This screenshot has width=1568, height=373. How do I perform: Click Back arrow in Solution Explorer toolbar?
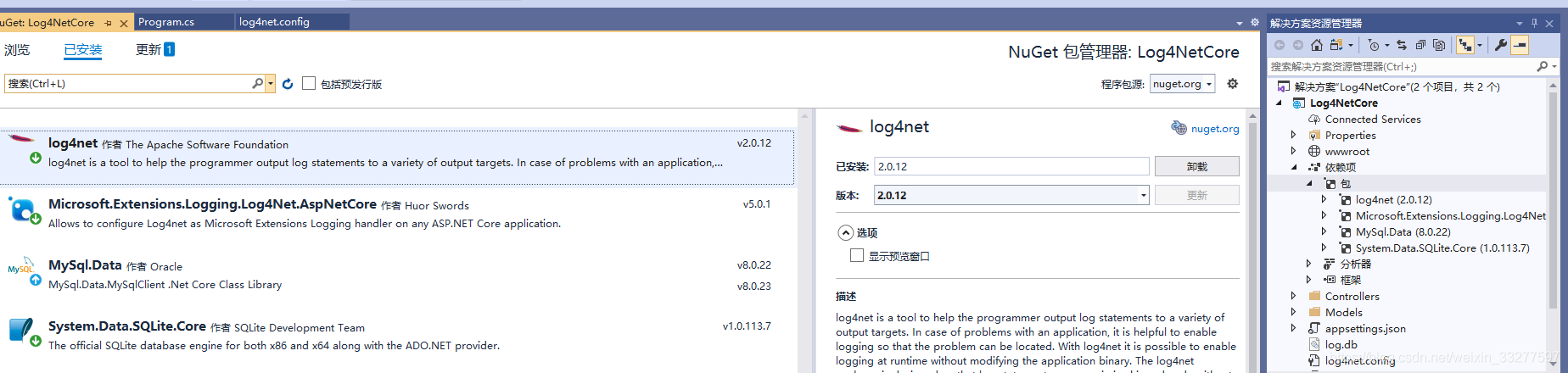click(x=1280, y=45)
